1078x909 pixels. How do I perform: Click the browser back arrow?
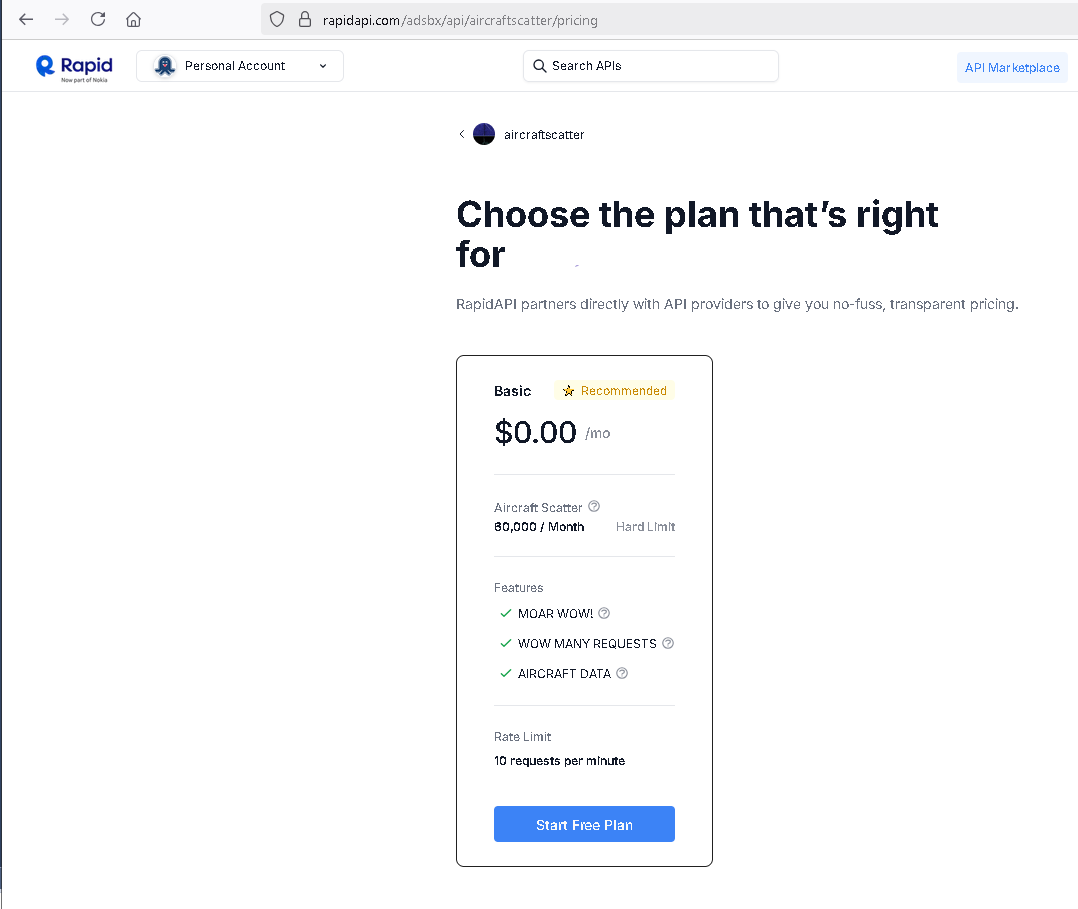(26, 19)
